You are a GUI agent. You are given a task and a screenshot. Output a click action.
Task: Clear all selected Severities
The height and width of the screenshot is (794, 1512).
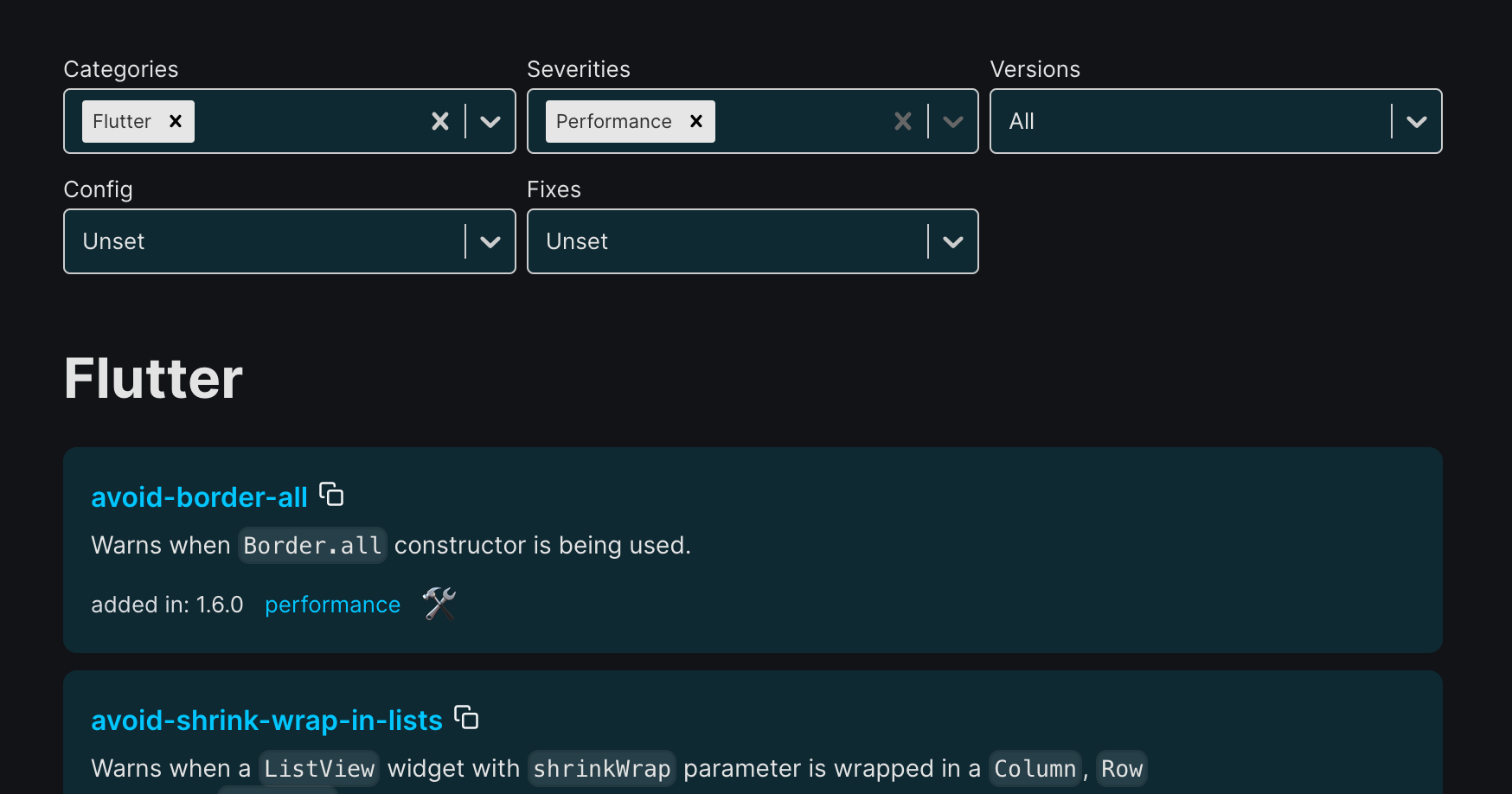(903, 121)
